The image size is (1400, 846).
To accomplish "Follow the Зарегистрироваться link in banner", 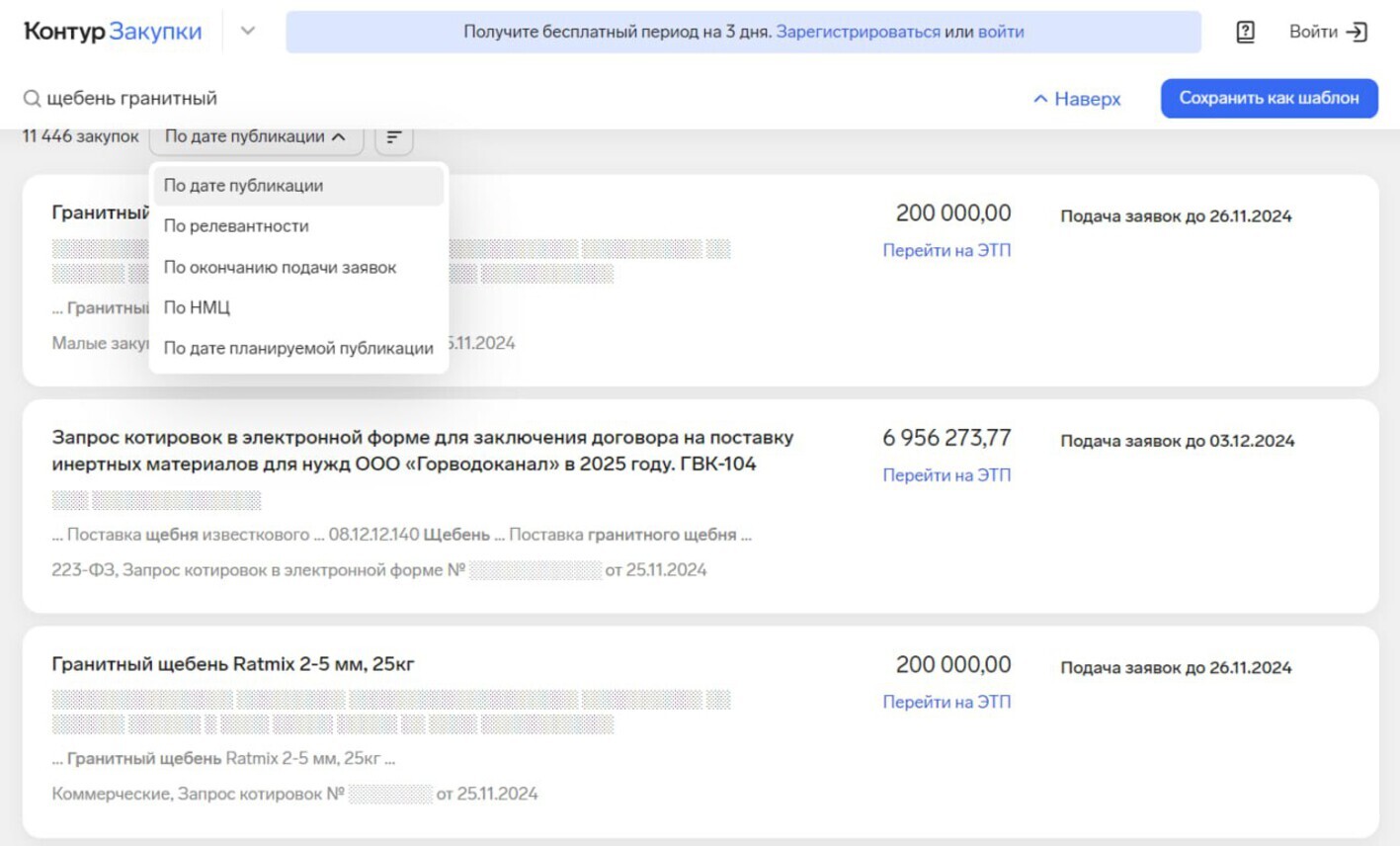I will point(858,32).
